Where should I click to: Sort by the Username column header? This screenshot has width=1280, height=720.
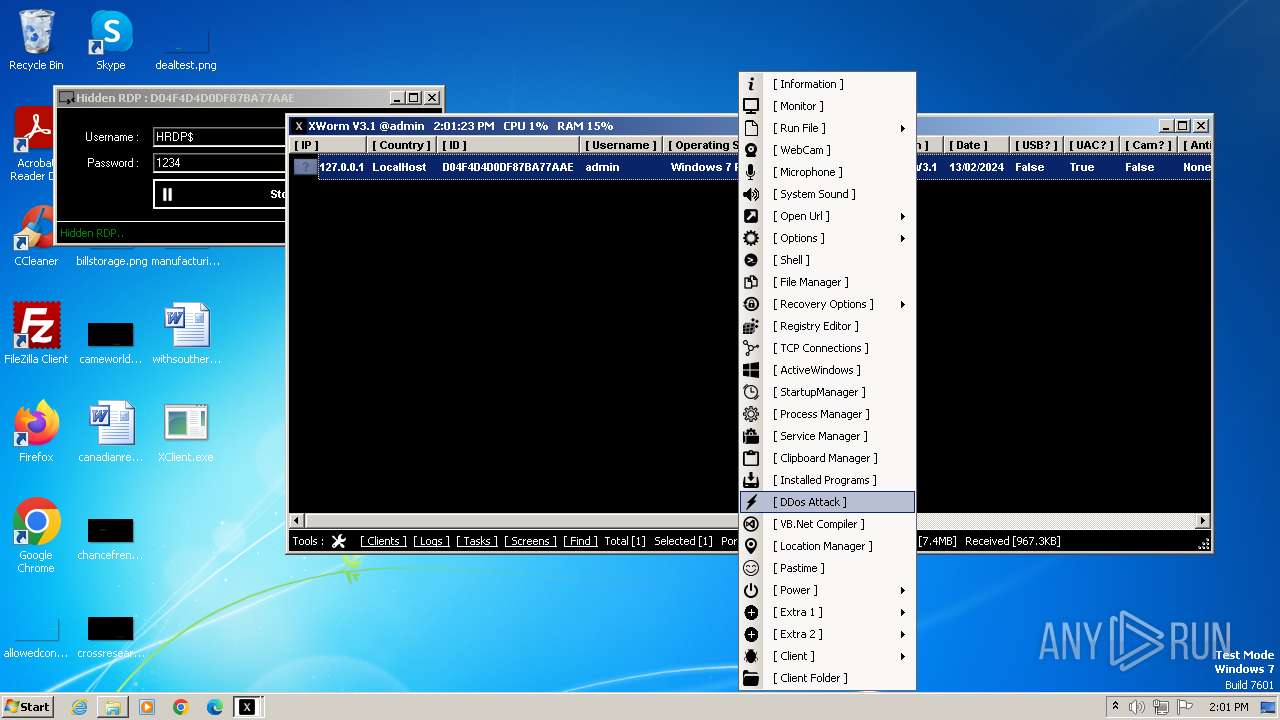click(x=621, y=145)
